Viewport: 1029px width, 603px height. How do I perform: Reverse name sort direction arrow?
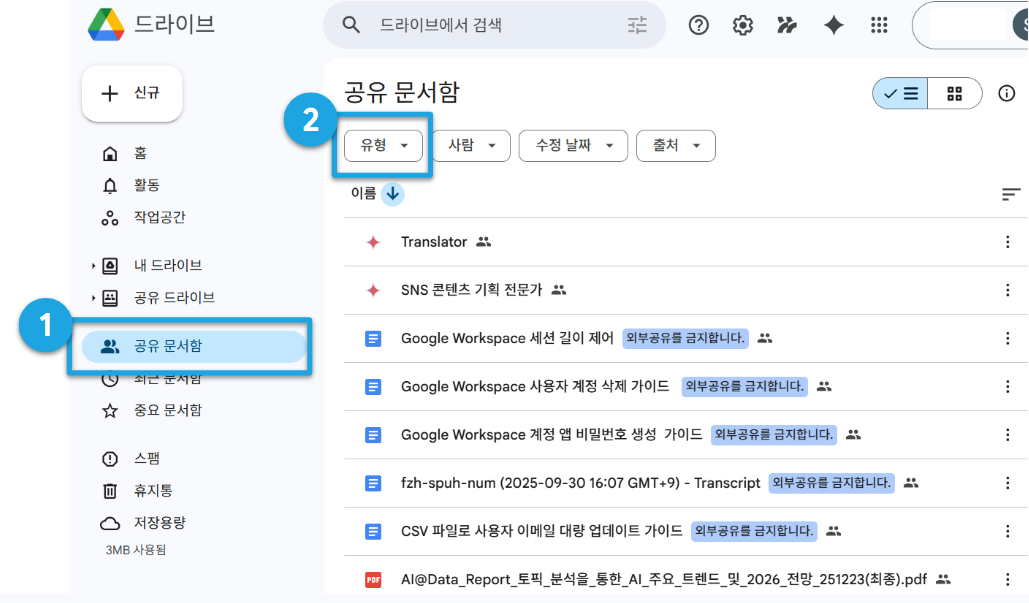pyautogui.click(x=392, y=194)
